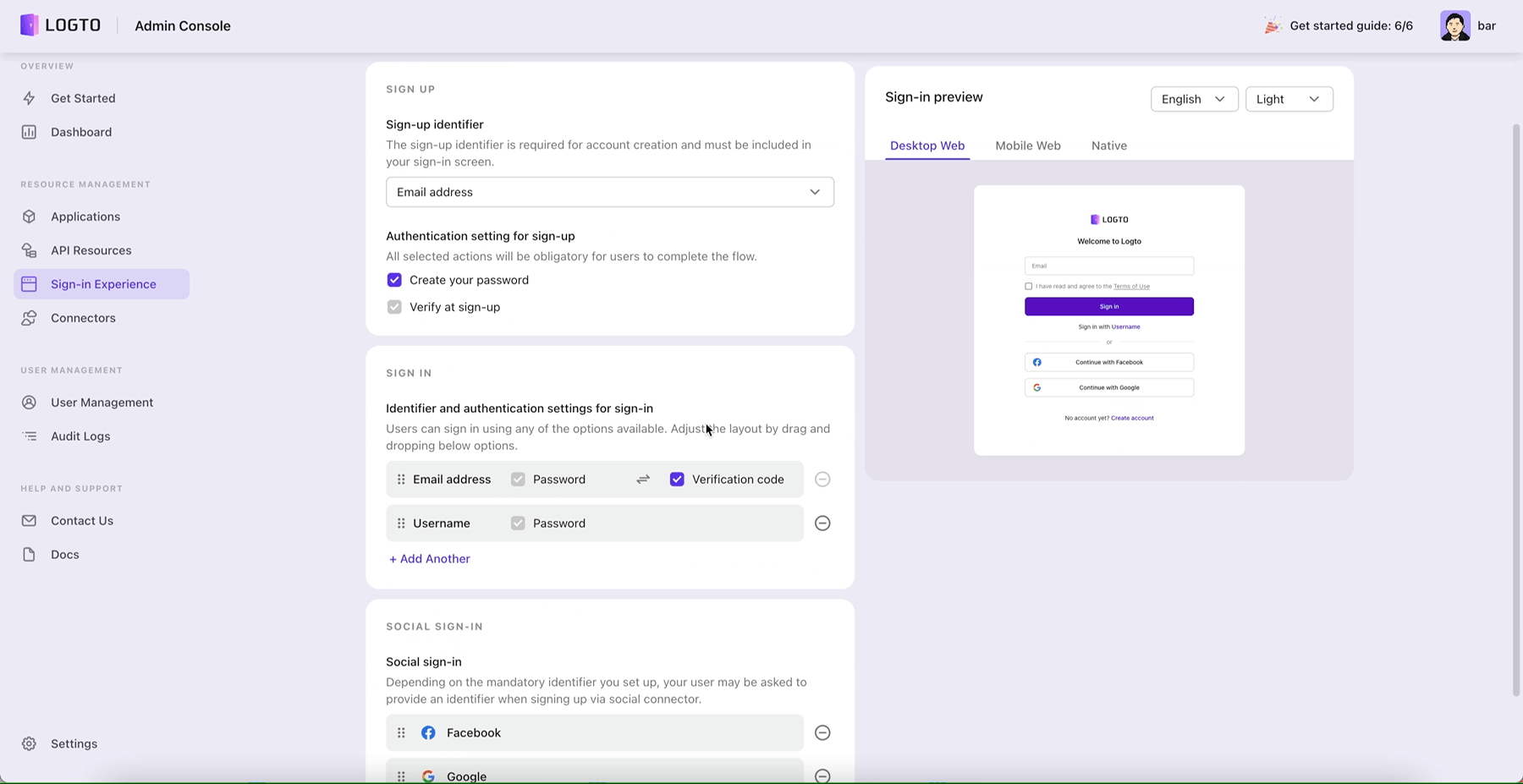Disable Verification code for Email address
1523x784 pixels.
click(x=677, y=479)
